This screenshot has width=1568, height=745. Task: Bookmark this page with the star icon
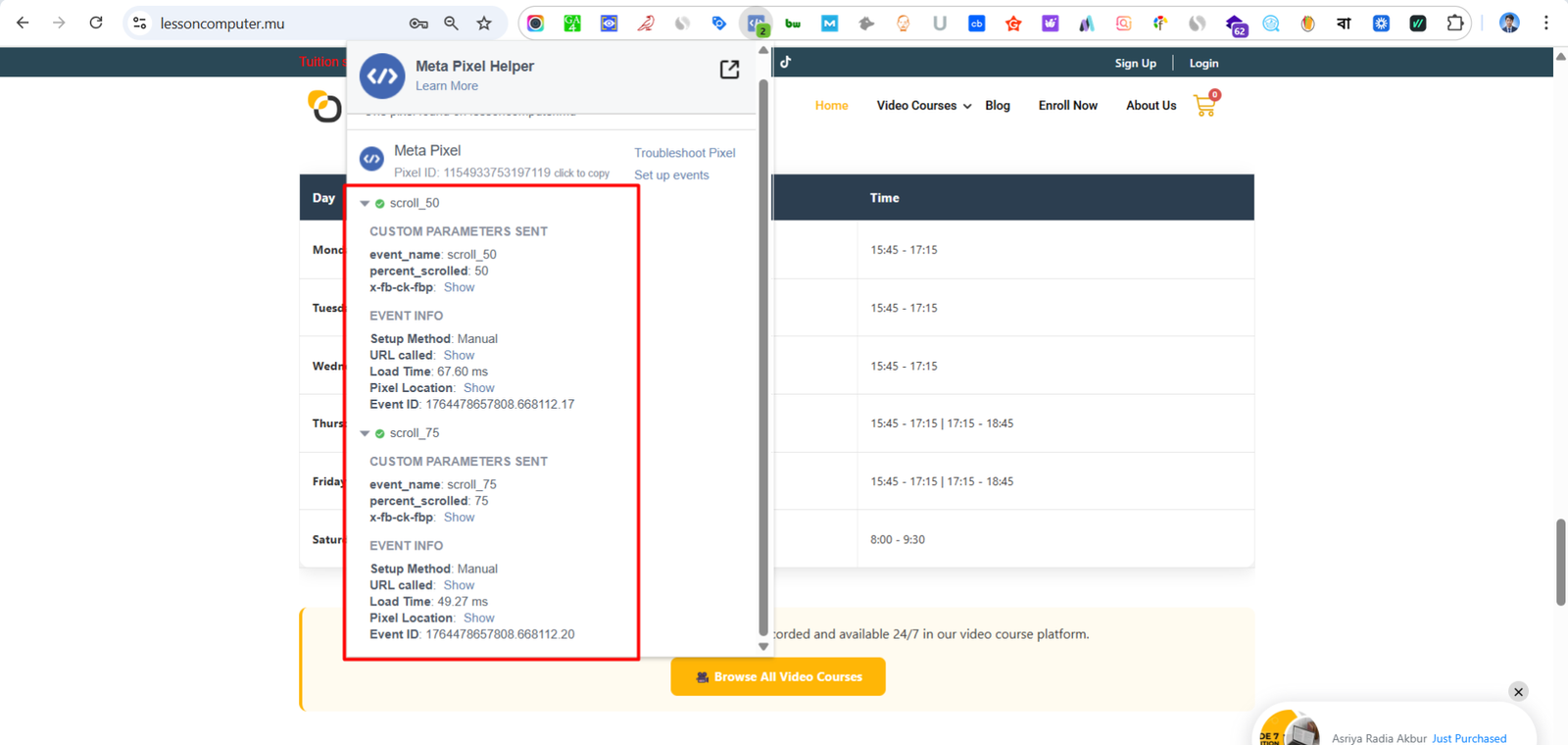pos(484,23)
